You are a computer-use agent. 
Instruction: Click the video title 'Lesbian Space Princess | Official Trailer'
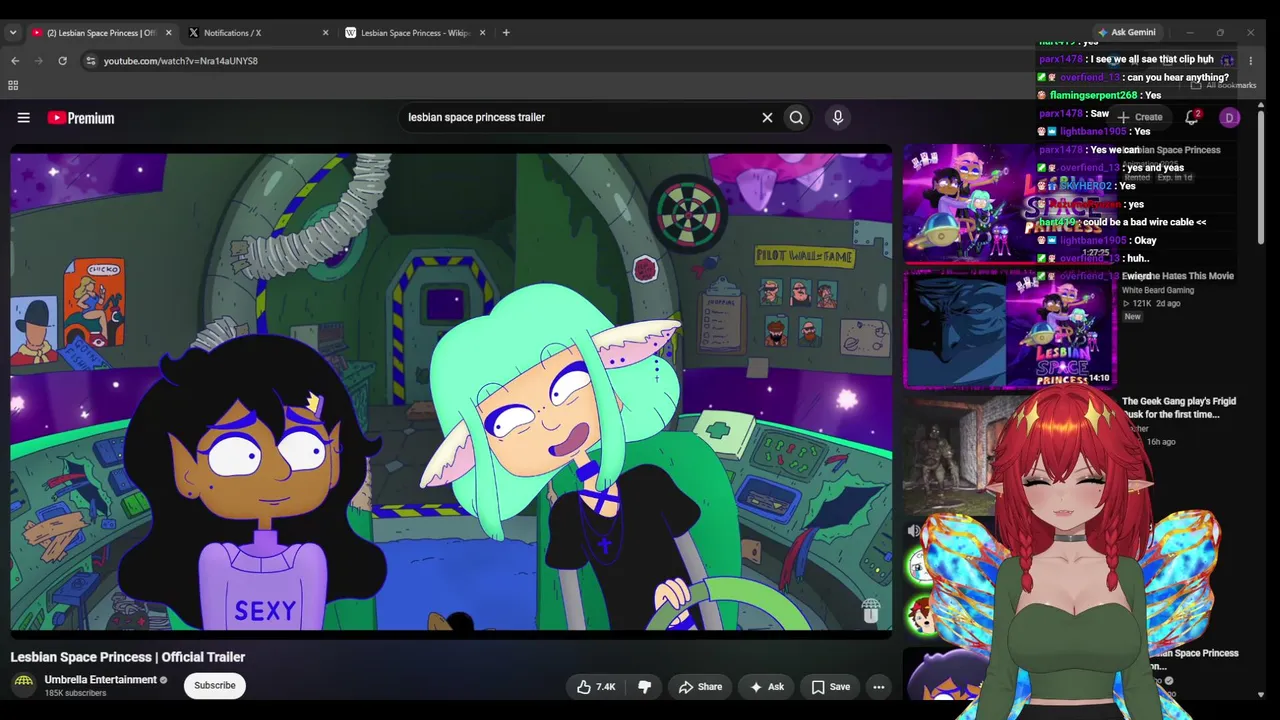click(x=128, y=657)
